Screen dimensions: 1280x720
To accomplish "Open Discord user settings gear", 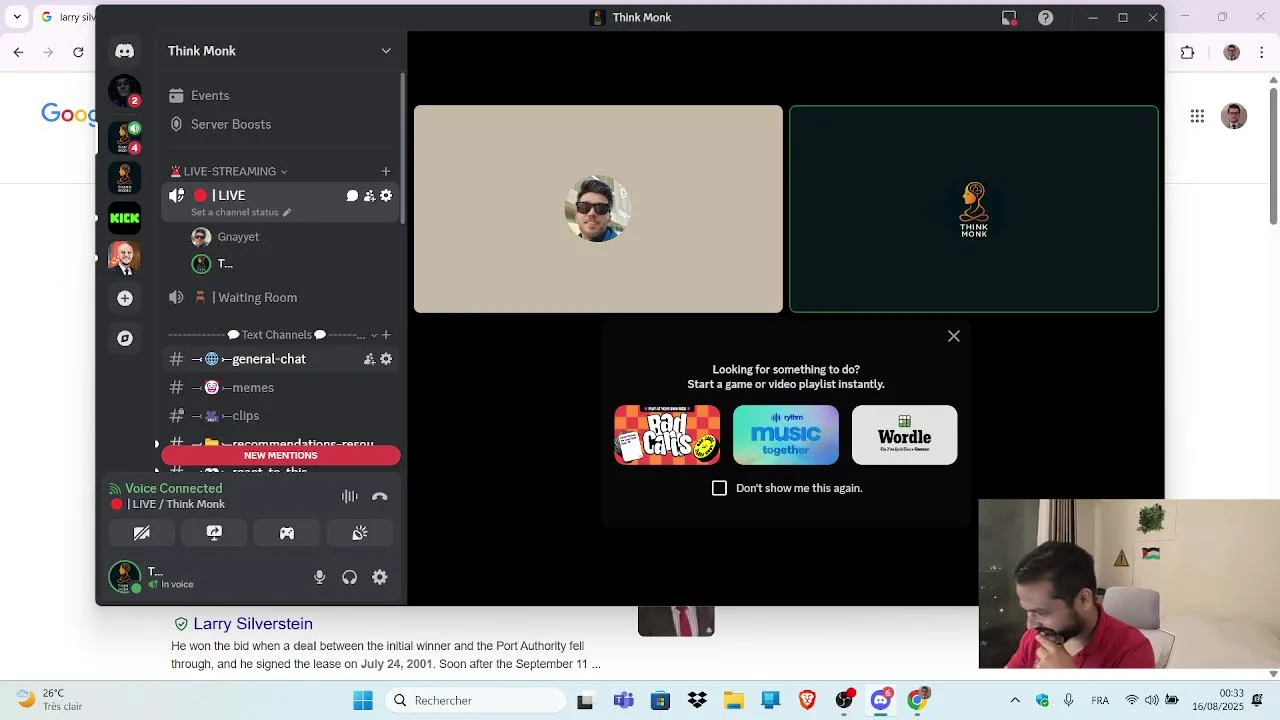I will click(380, 577).
